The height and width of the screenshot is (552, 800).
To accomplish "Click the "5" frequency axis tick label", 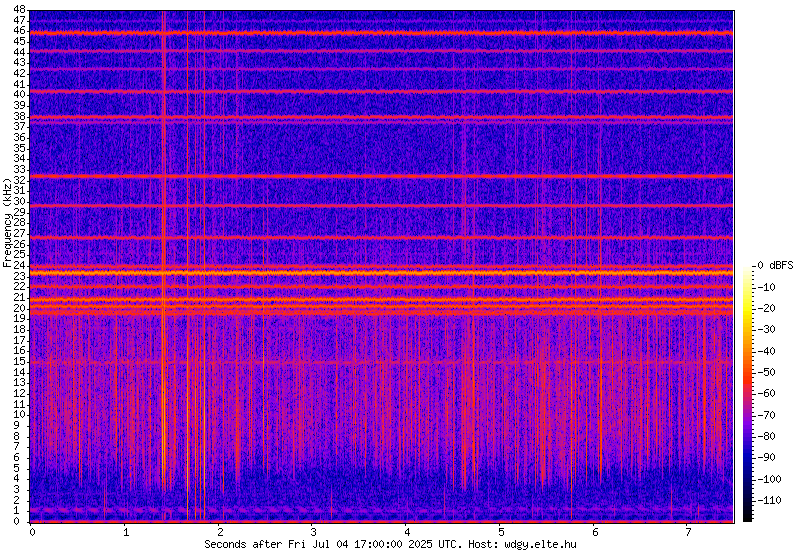I will pyautogui.click(x=17, y=468).
